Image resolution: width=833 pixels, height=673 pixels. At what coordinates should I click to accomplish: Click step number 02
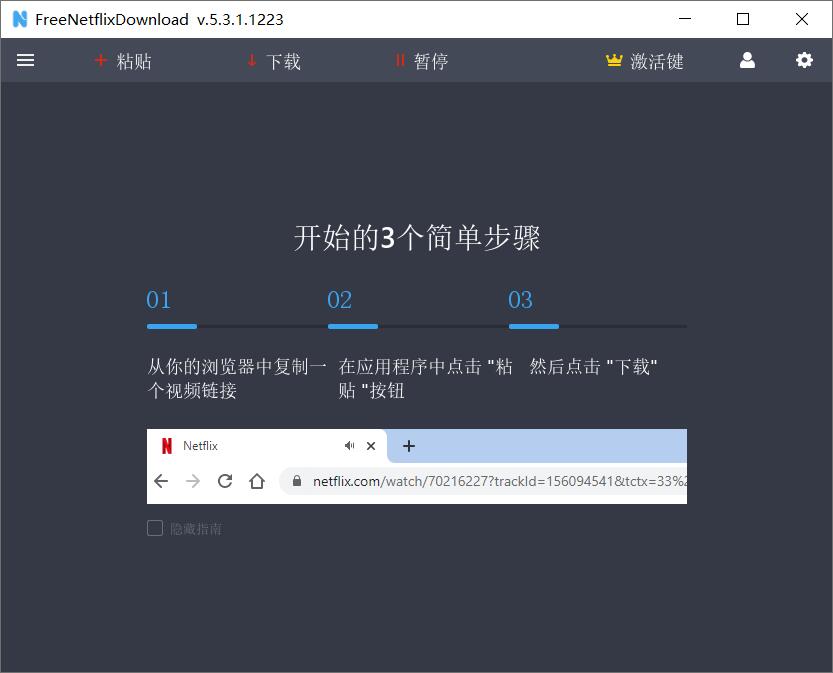pos(339,300)
